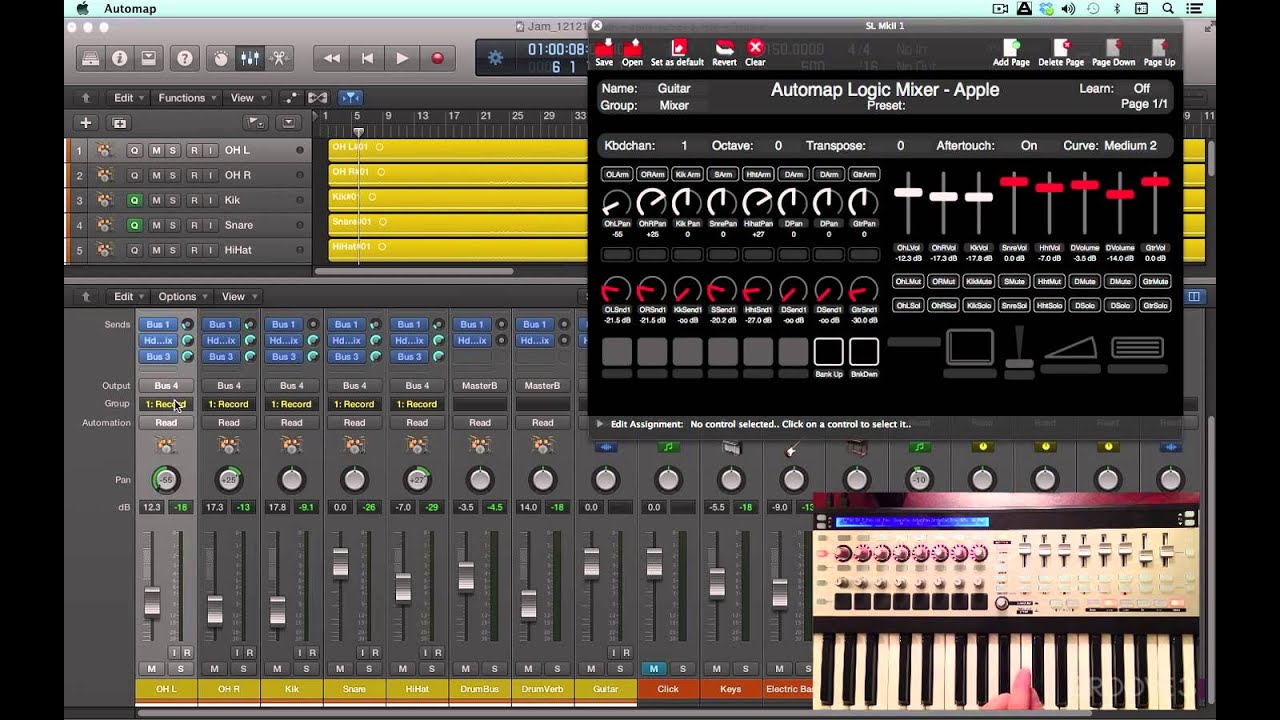Click the volume icon in macOS menu bar
The width and height of the screenshot is (1280, 720).
1068,9
